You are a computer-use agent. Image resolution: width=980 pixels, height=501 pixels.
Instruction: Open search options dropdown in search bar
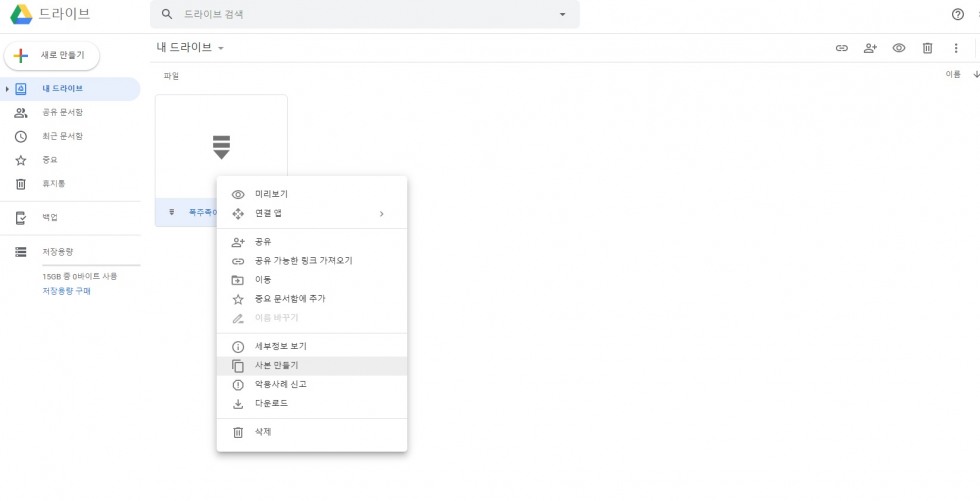(562, 14)
